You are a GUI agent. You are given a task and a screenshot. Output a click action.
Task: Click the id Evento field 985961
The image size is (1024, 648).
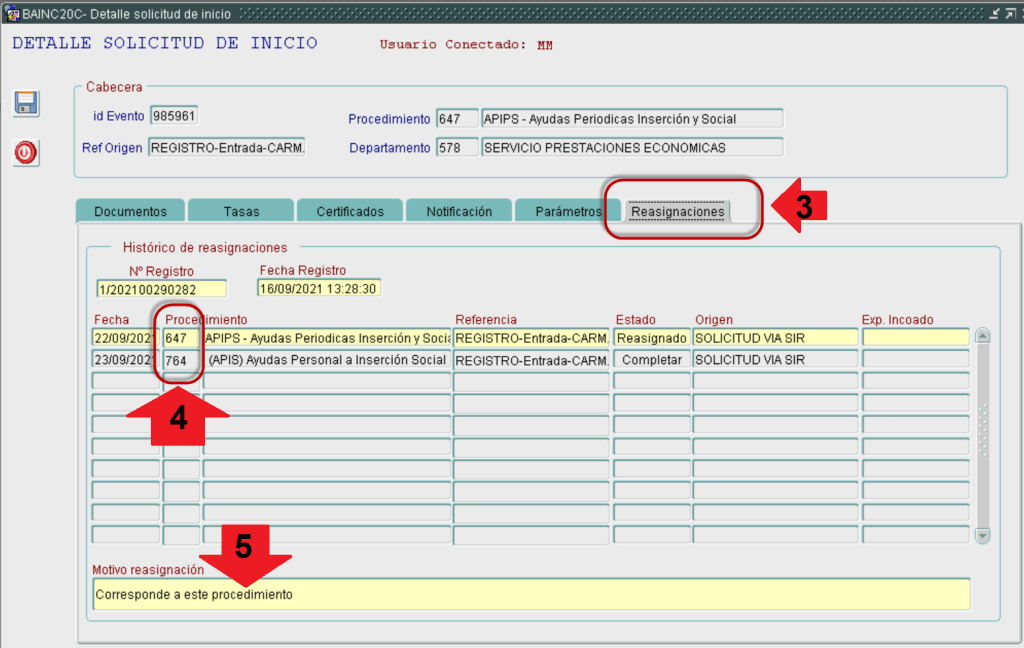coord(174,116)
